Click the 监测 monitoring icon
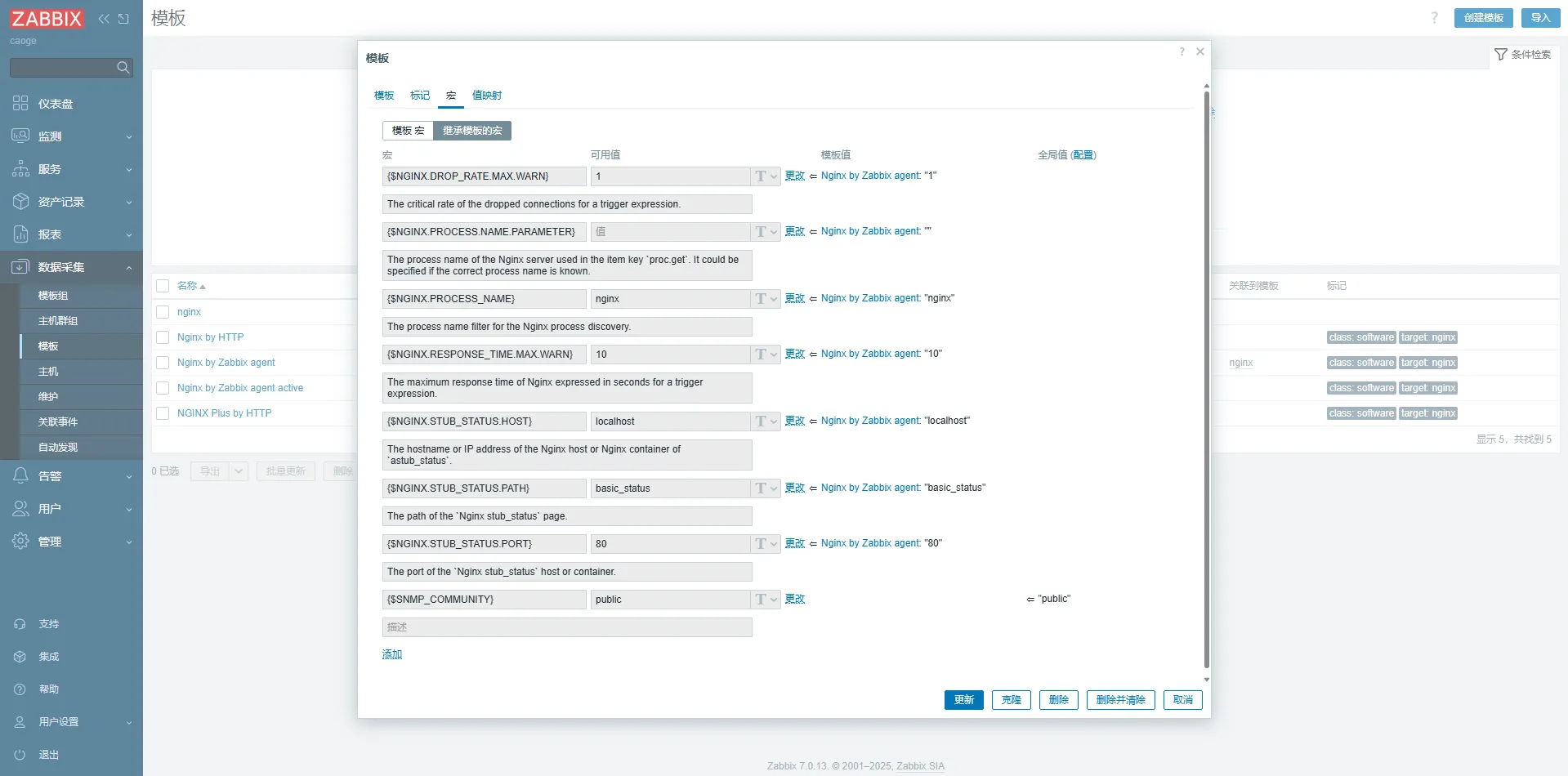The width and height of the screenshot is (1568, 776). (x=20, y=136)
